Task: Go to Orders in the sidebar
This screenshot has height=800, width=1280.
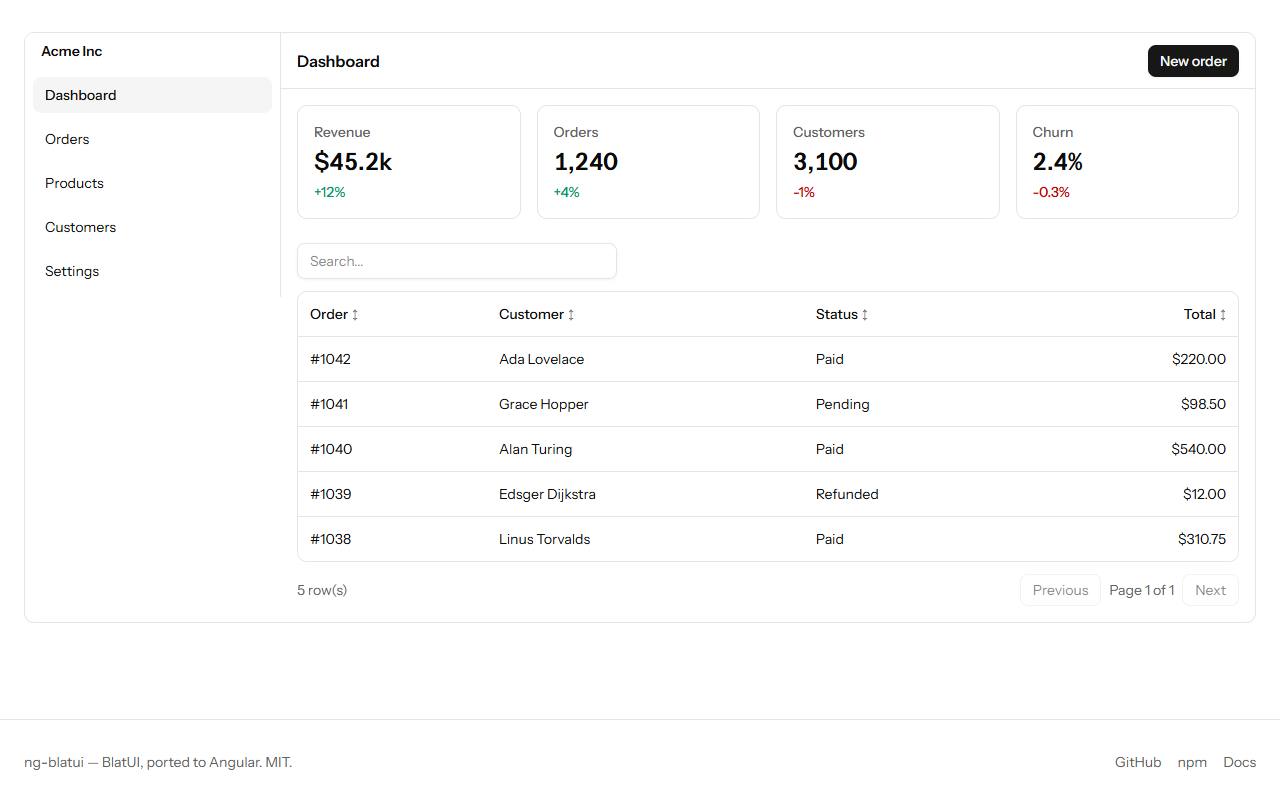Action: (152, 139)
